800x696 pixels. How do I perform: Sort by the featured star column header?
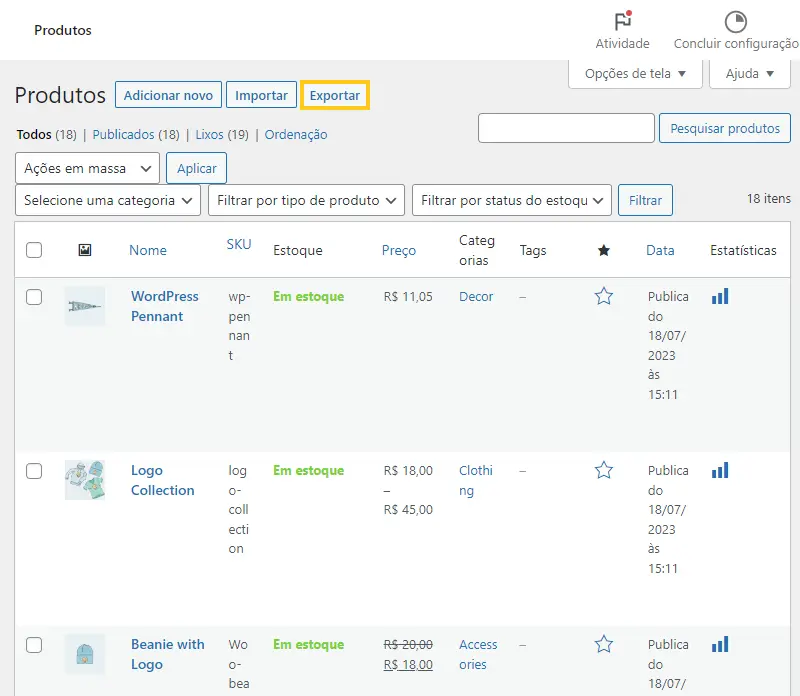604,251
